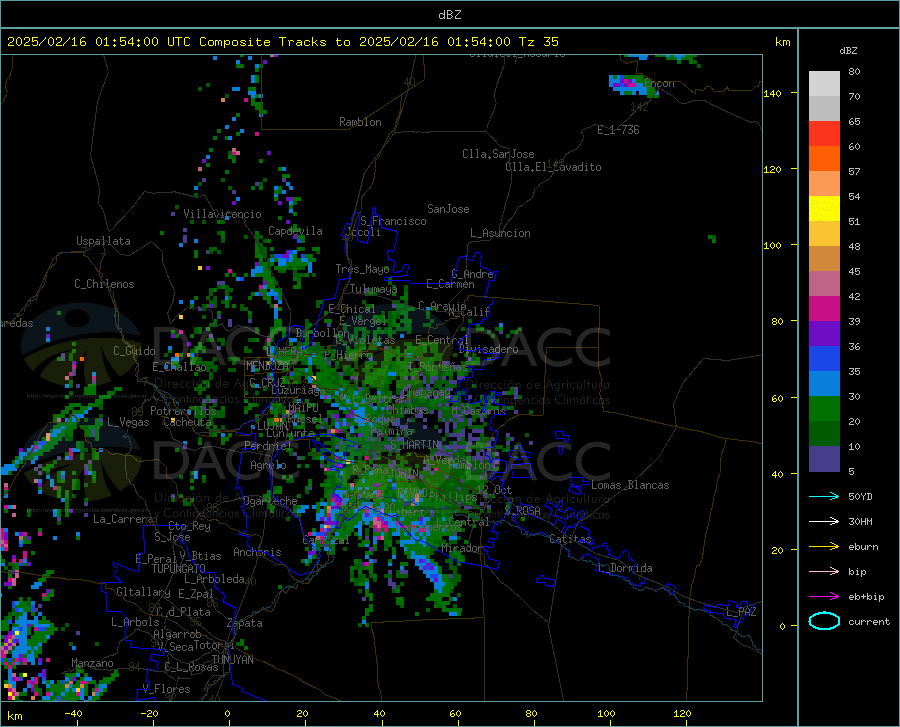Image resolution: width=900 pixels, height=727 pixels.
Task: Click the cyan 'current' ellipse legend icon
Action: click(824, 621)
